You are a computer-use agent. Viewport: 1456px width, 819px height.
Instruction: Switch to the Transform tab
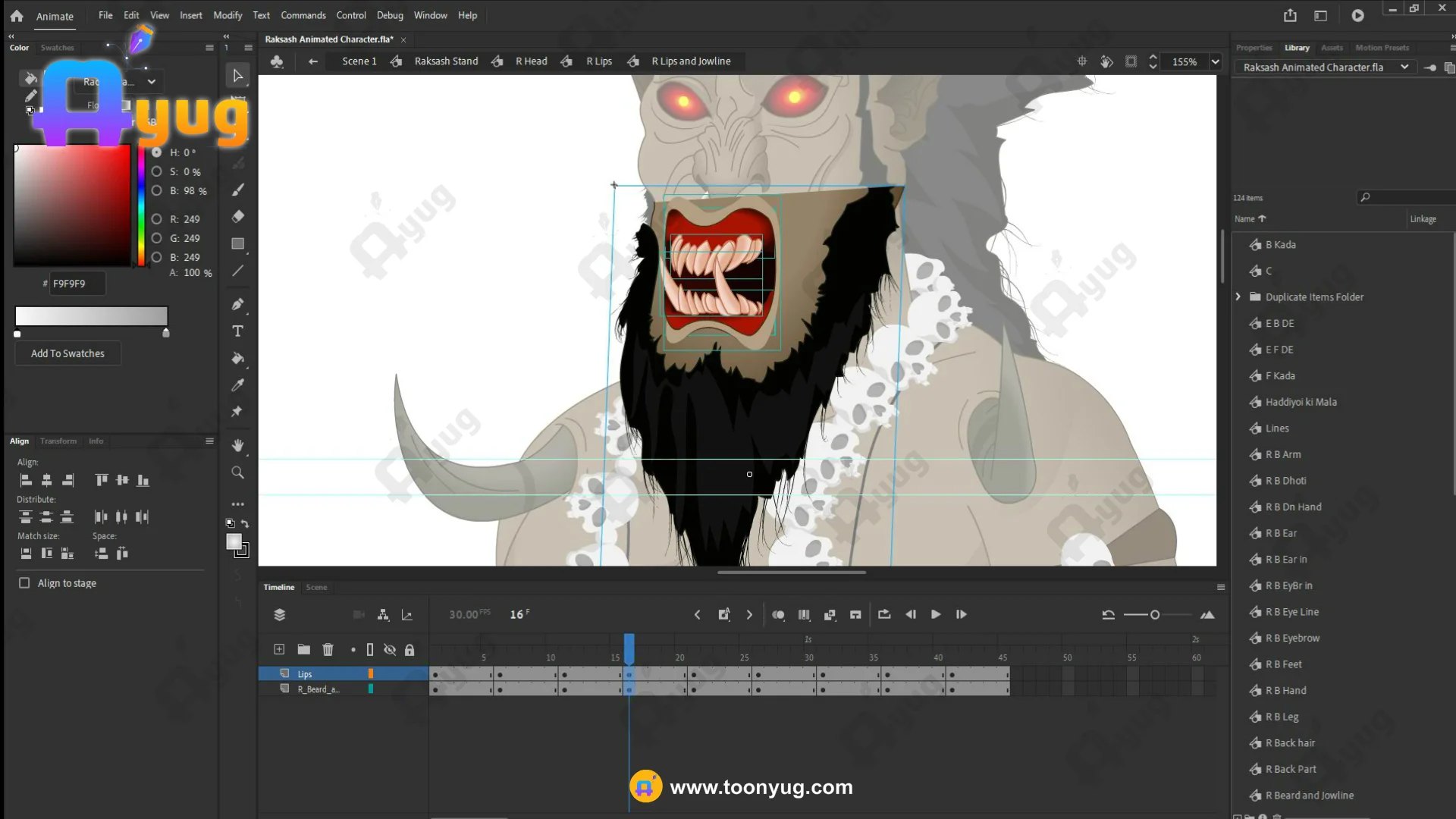pyautogui.click(x=58, y=441)
